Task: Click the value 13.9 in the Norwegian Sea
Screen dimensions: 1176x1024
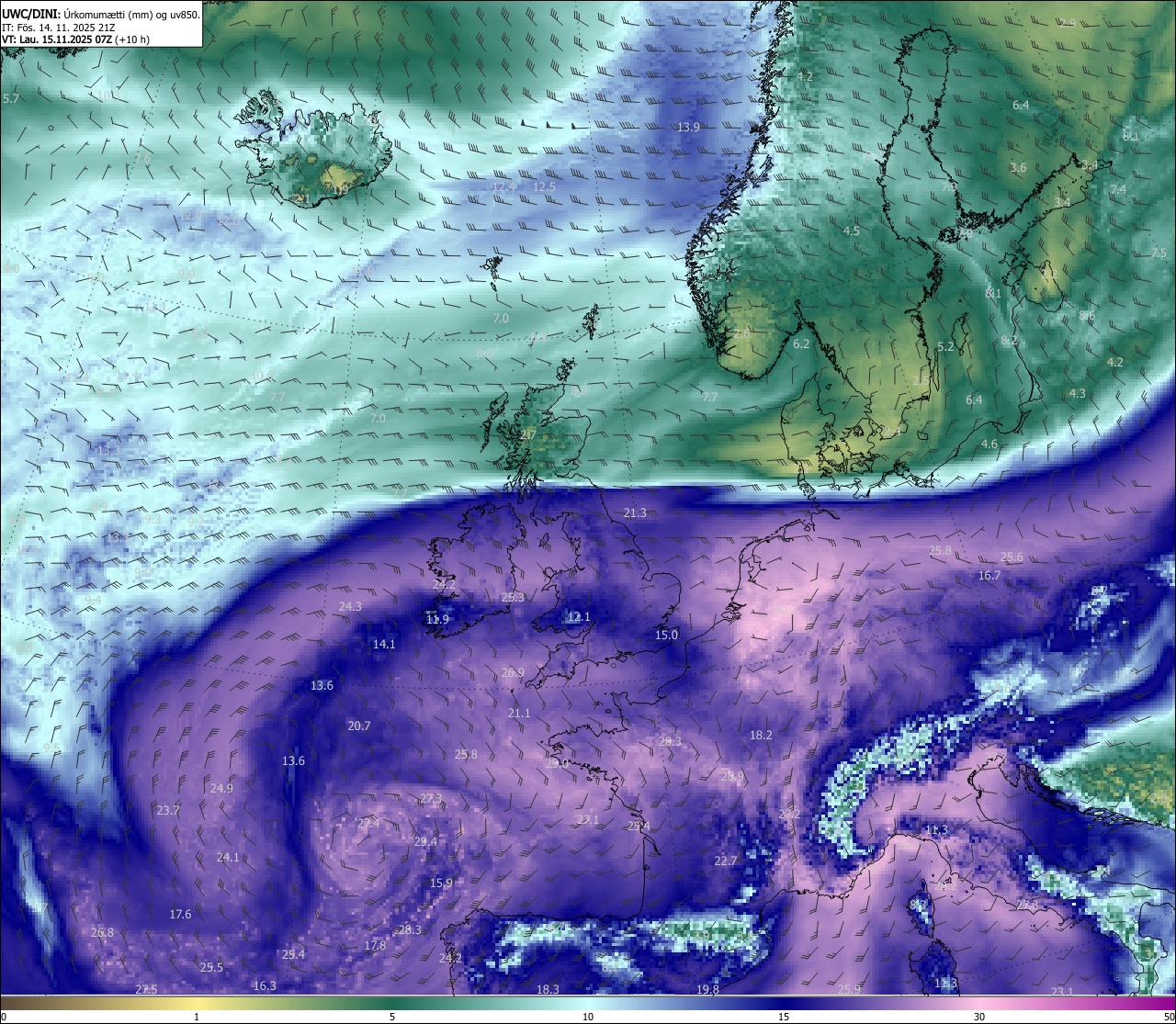Action: point(688,127)
